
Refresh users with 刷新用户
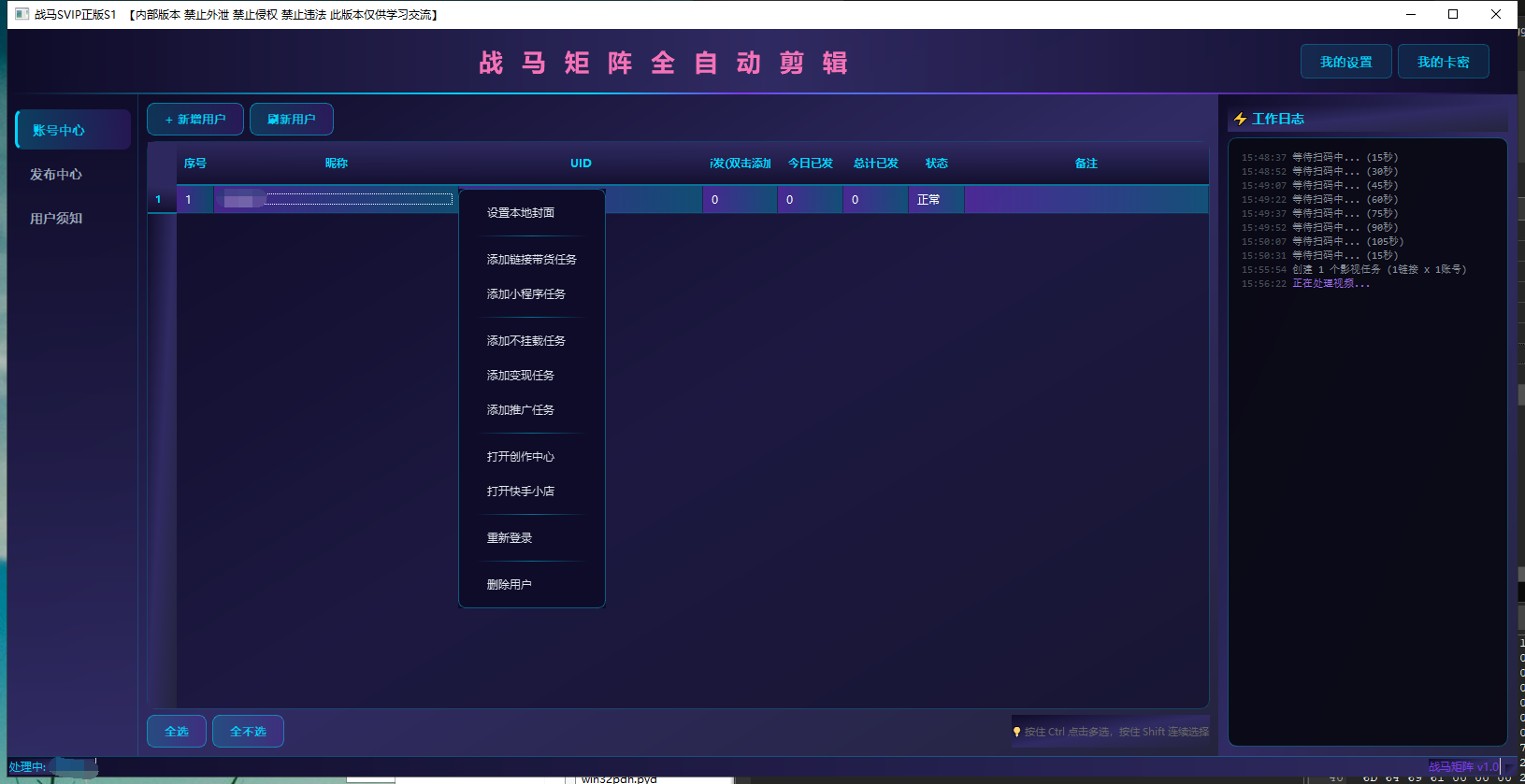point(291,120)
